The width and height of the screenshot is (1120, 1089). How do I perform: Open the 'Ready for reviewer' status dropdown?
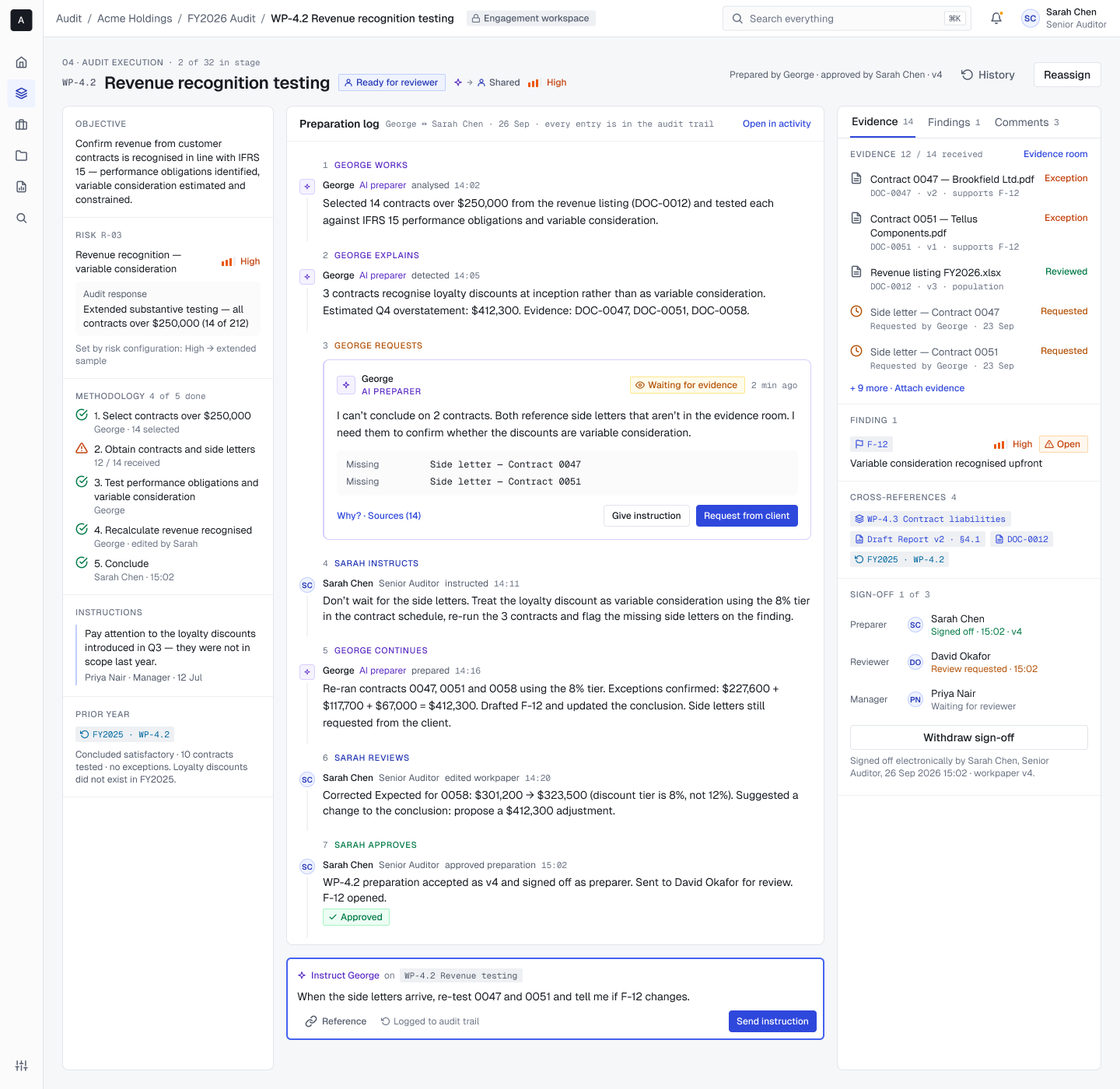pyautogui.click(x=392, y=82)
